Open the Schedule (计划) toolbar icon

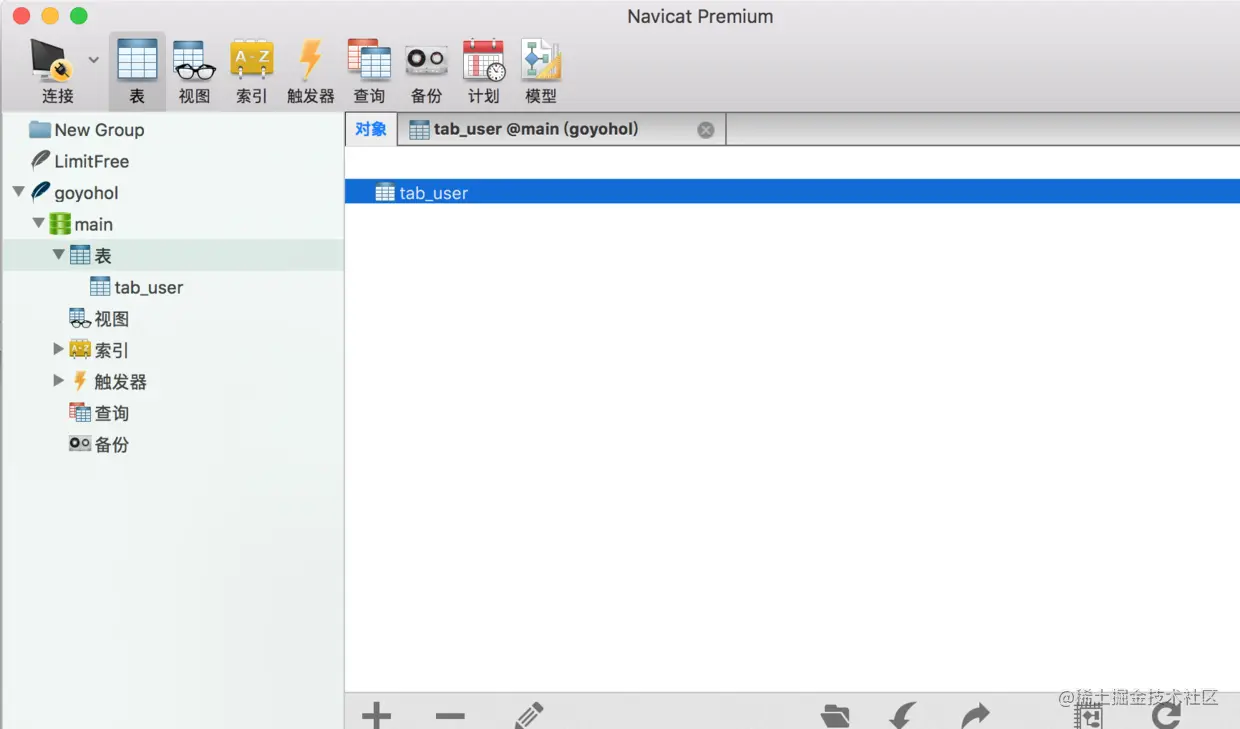(x=484, y=71)
